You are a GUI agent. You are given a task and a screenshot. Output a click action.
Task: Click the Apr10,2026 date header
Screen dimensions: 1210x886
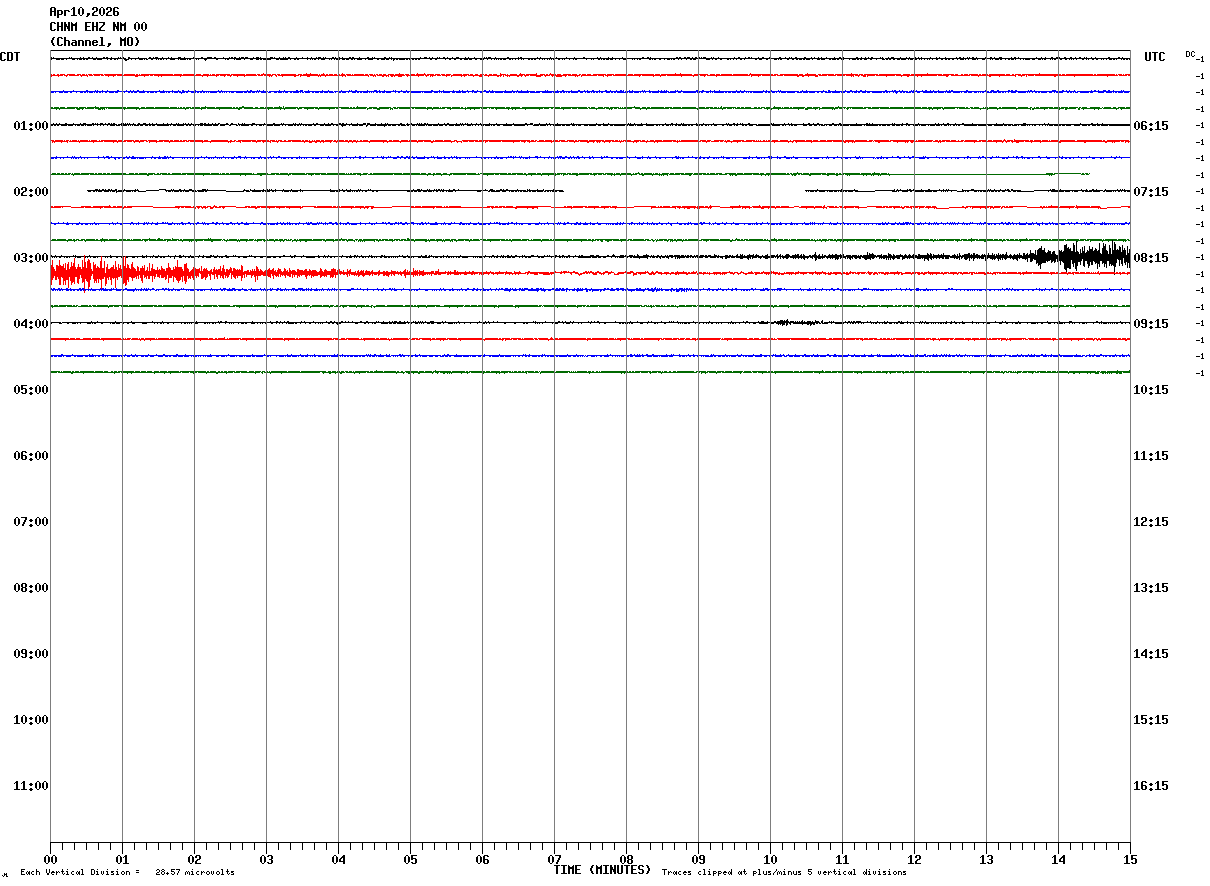[84, 12]
